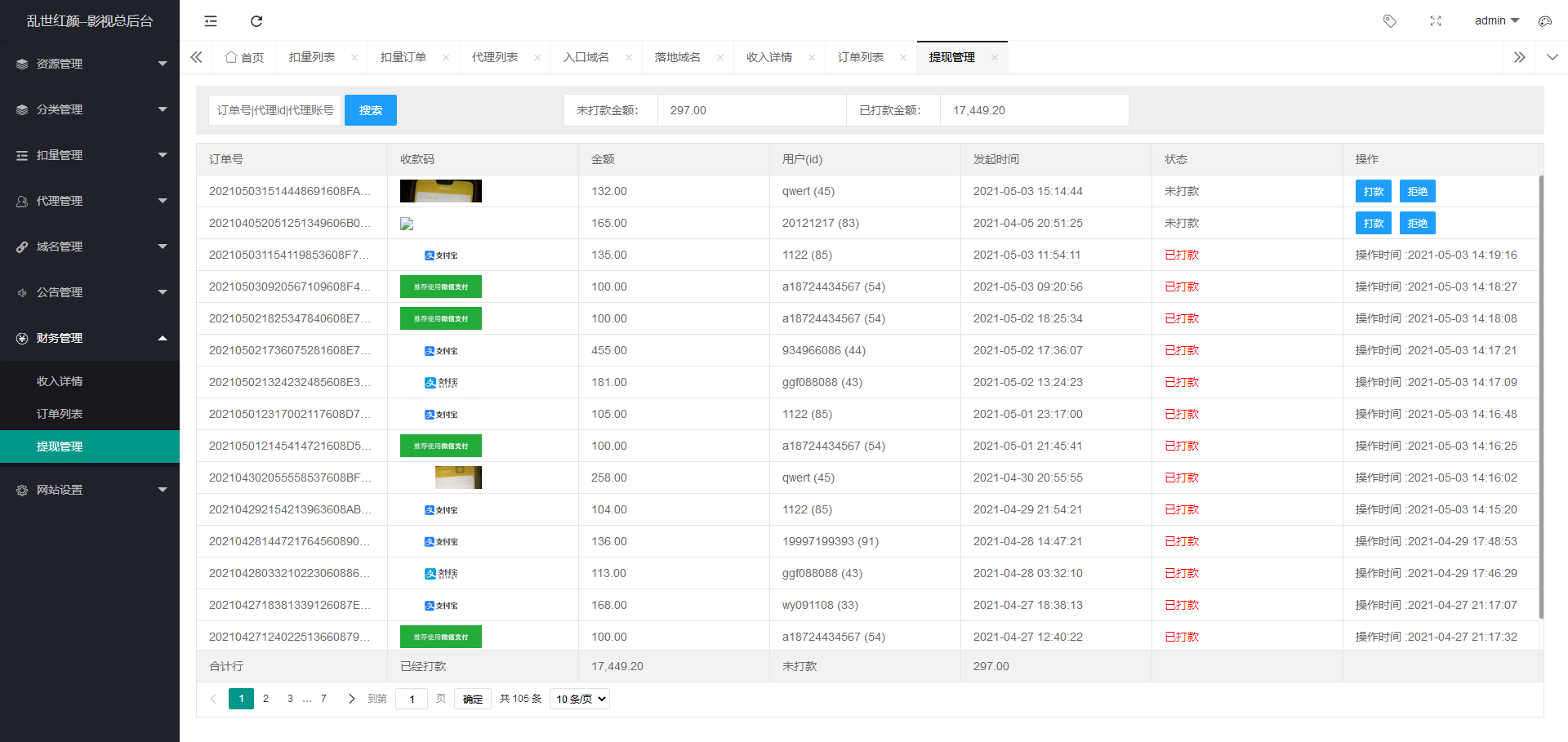Open the admin account dropdown
The height and width of the screenshot is (742, 1568).
pos(1496,20)
